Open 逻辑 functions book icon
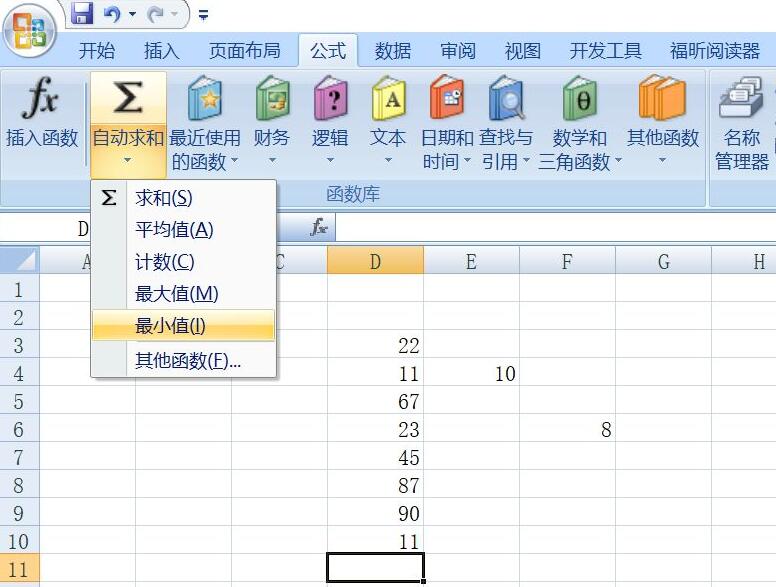This screenshot has height=587, width=776. click(331, 98)
